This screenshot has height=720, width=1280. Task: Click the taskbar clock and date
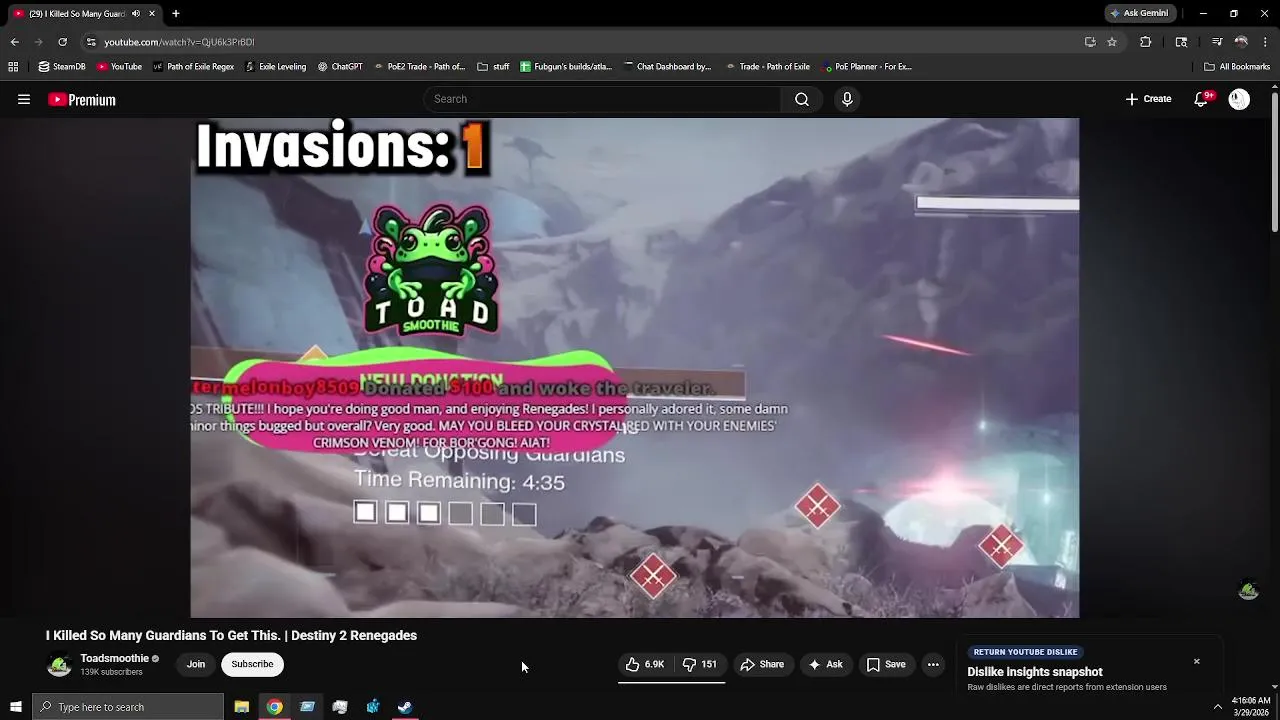[x=1251, y=707]
